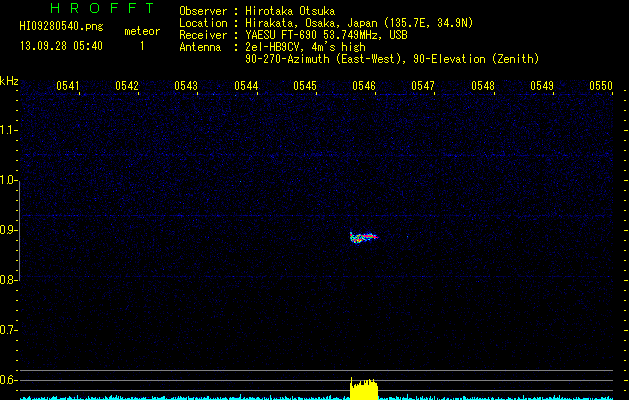Click time marker 0541
629x400 pixels.
click(x=67, y=86)
